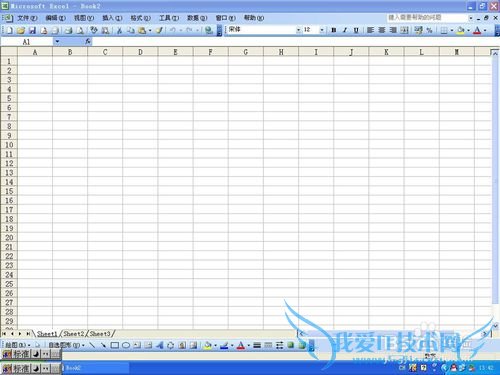This screenshot has height=375, width=500.
Task: Run the spelling check icon
Action: pos(94,30)
